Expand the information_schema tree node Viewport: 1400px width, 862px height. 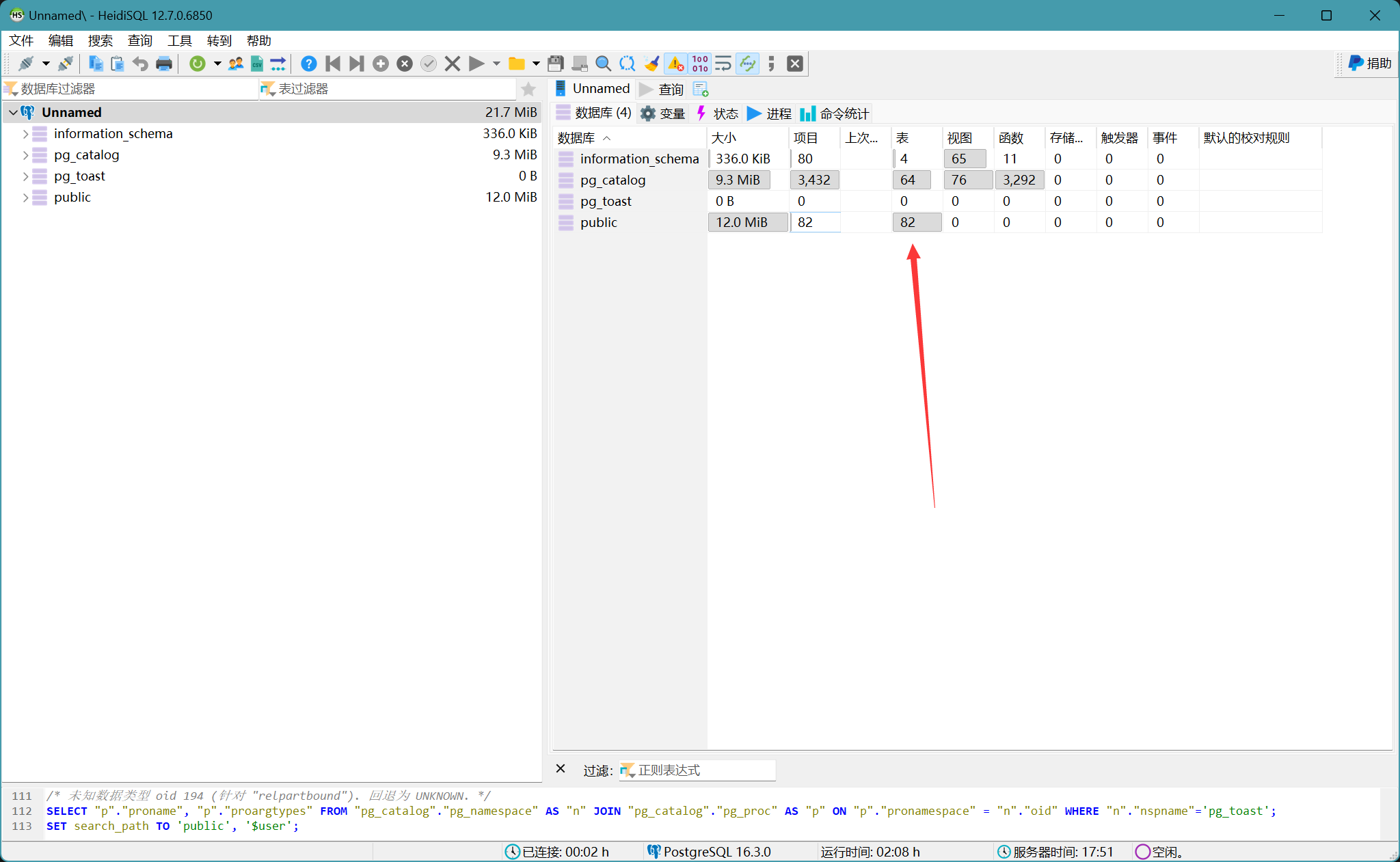26,134
